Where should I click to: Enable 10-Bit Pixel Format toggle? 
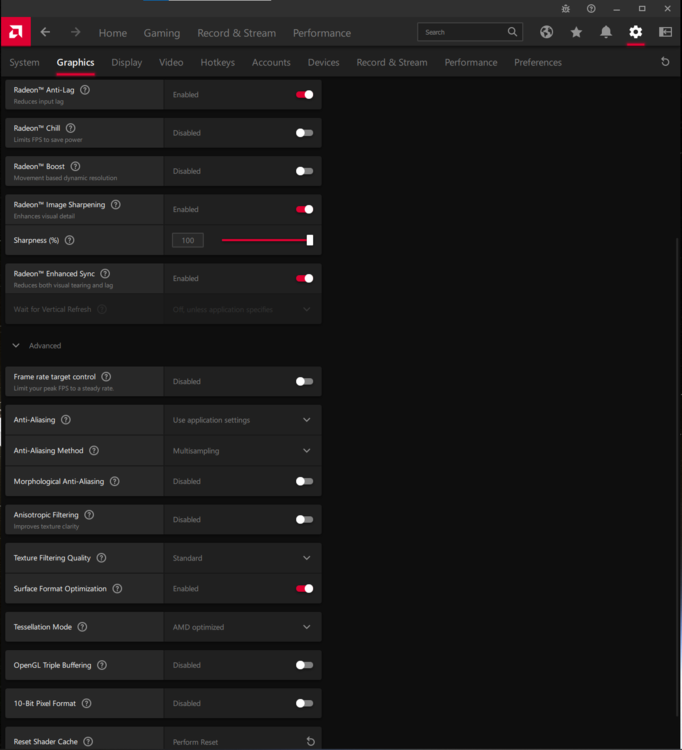point(305,703)
